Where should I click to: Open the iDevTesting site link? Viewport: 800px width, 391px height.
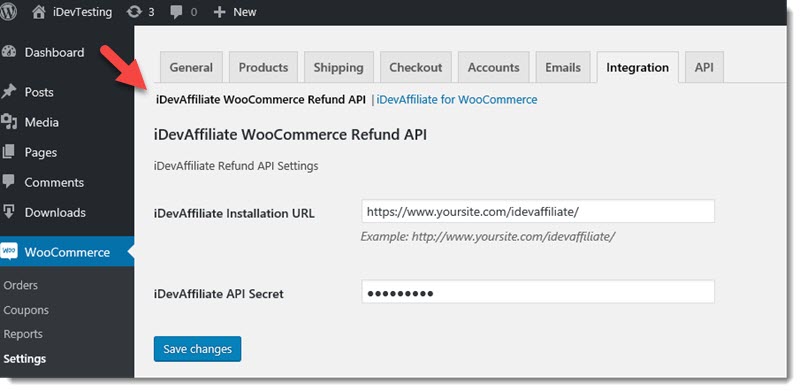coord(82,12)
